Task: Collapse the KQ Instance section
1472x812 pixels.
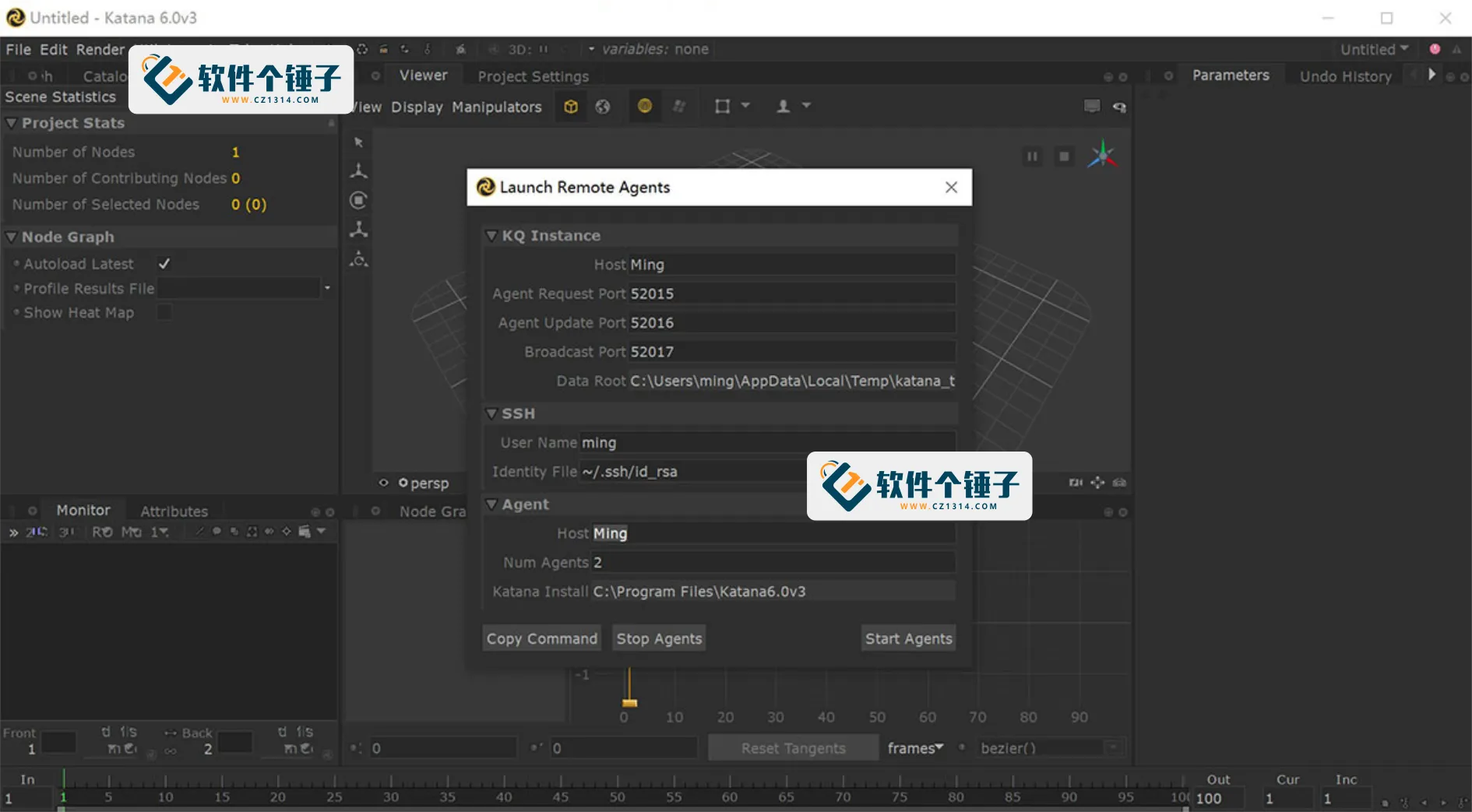Action: [x=491, y=235]
